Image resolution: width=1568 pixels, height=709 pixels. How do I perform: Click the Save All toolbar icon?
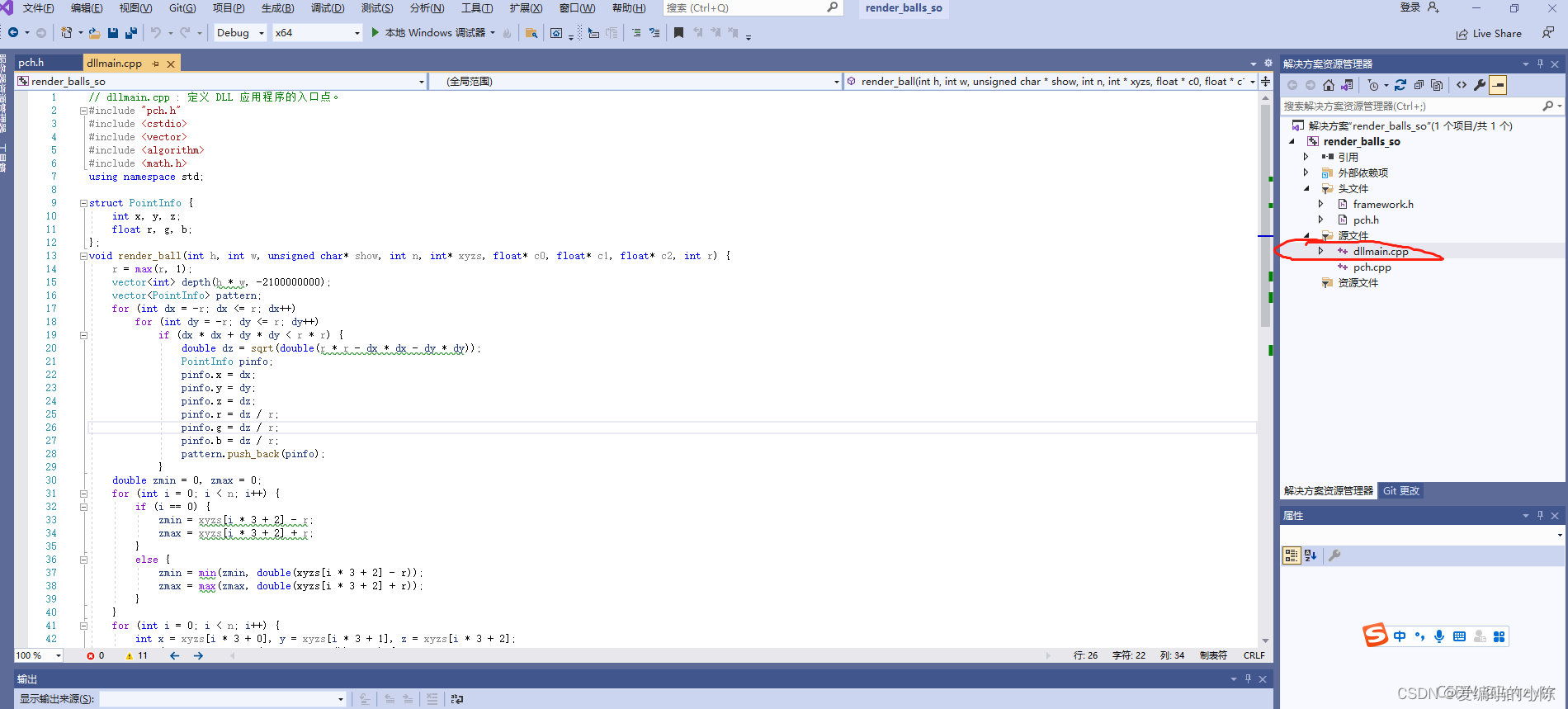[130, 33]
